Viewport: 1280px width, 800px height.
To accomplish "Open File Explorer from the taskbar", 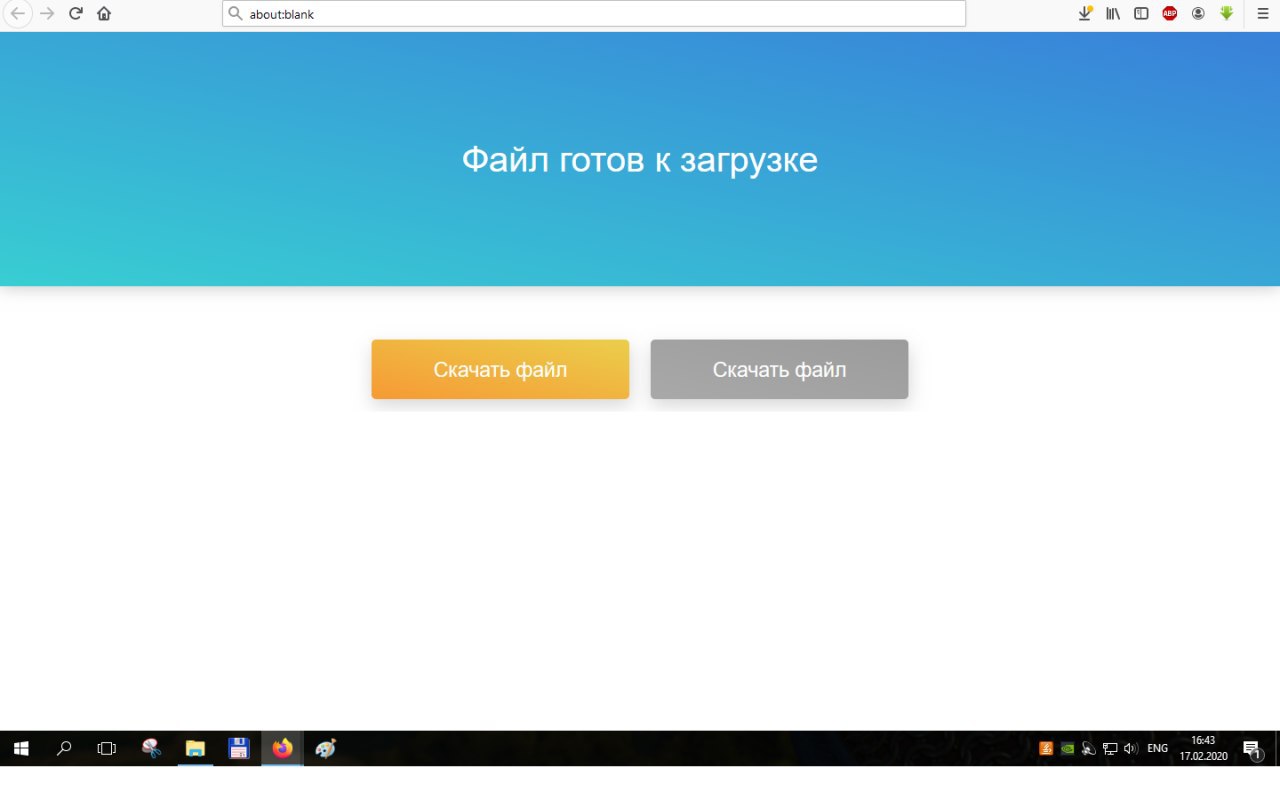I will 195,748.
